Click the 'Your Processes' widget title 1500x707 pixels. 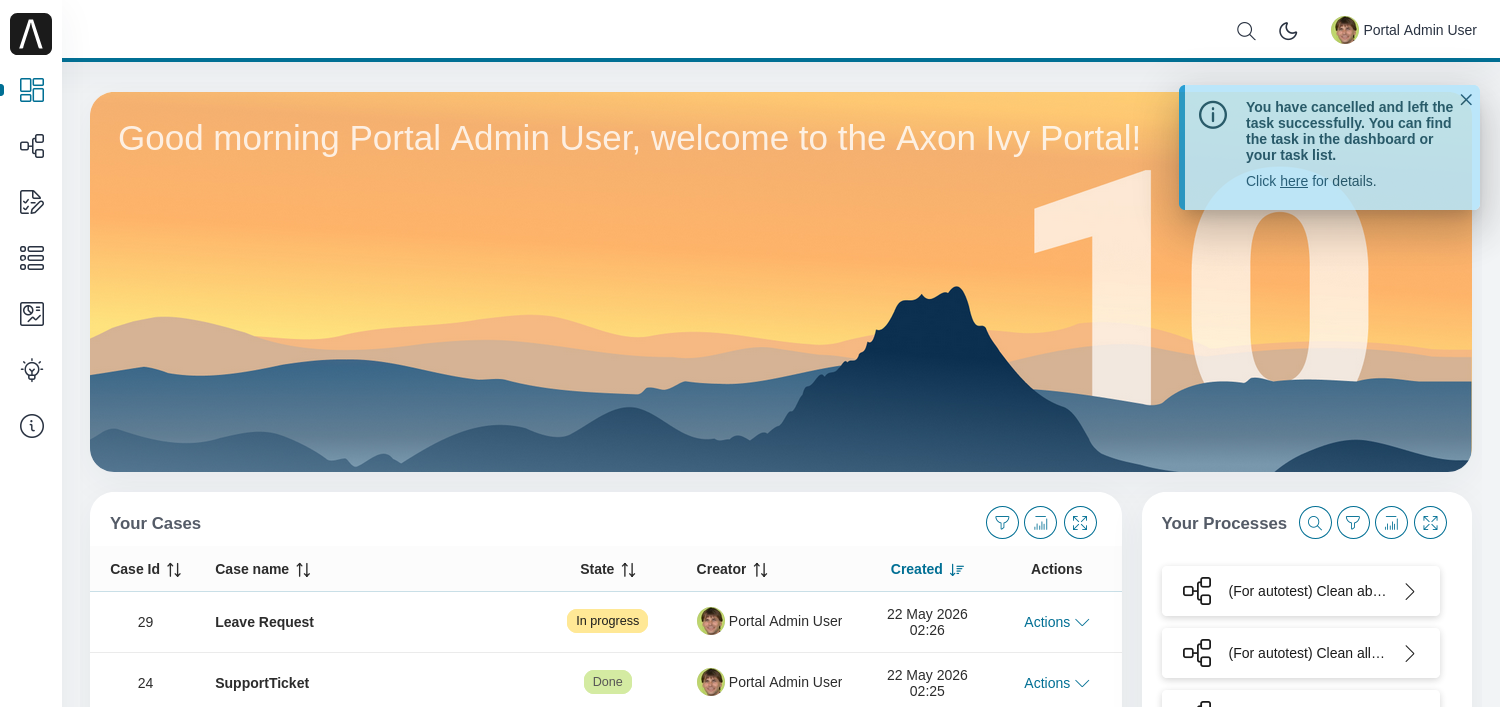1224,523
